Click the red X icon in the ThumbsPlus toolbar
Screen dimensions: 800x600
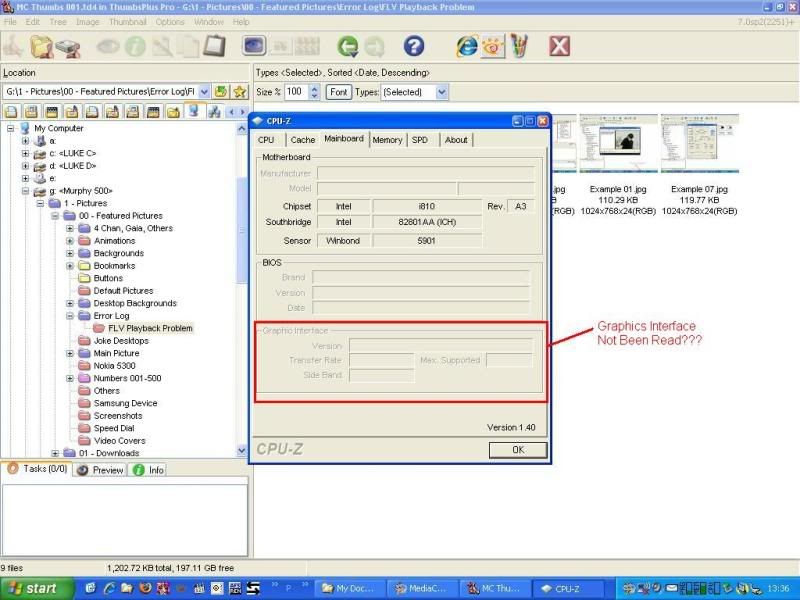pyautogui.click(x=559, y=46)
